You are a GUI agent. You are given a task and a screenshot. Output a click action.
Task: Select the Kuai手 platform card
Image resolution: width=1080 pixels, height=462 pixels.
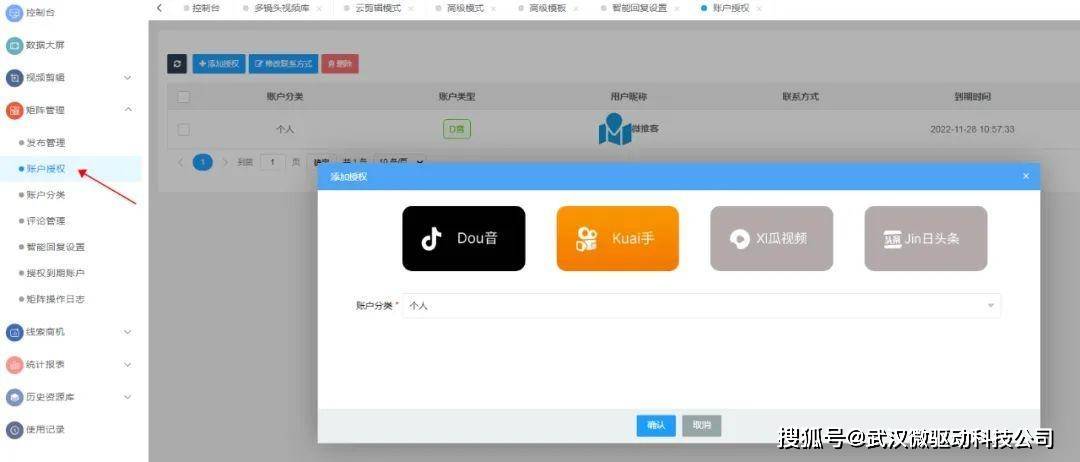click(x=618, y=238)
